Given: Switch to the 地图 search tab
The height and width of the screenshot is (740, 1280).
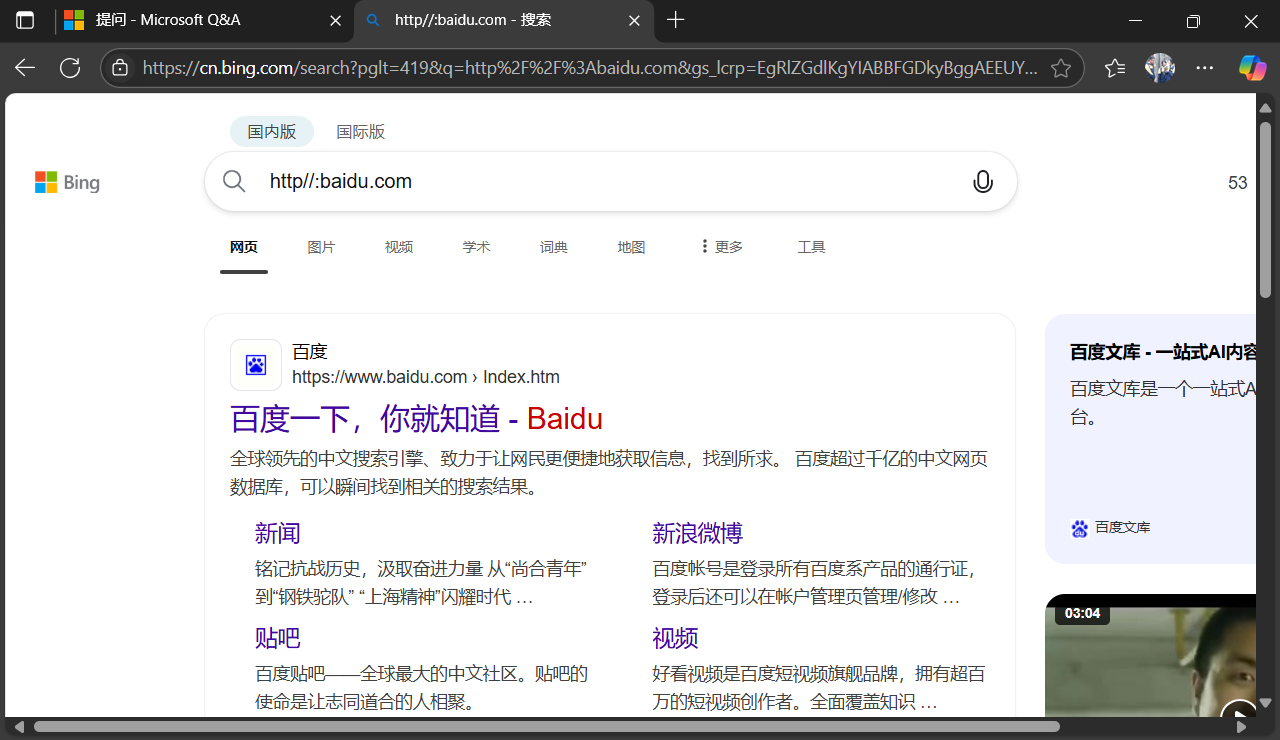Looking at the screenshot, I should point(631,246).
